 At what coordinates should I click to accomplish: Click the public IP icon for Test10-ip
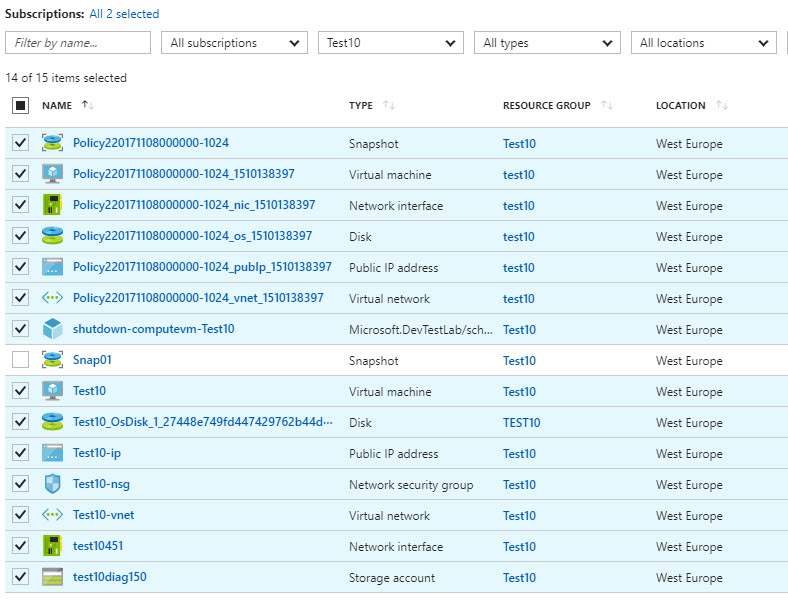pyautogui.click(x=52, y=453)
